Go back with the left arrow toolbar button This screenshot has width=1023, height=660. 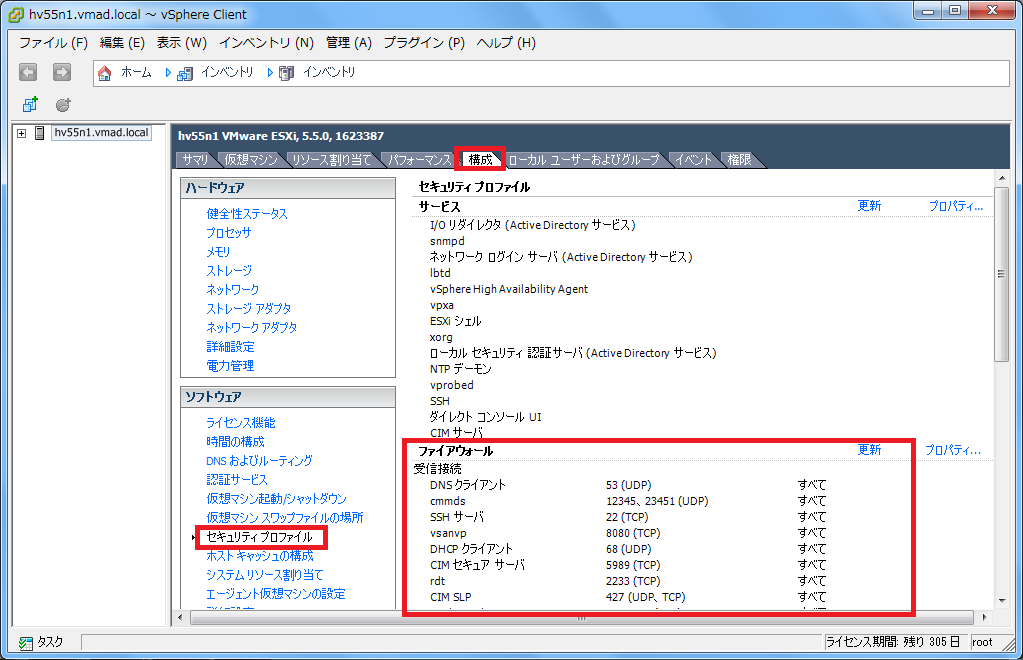pos(28,72)
